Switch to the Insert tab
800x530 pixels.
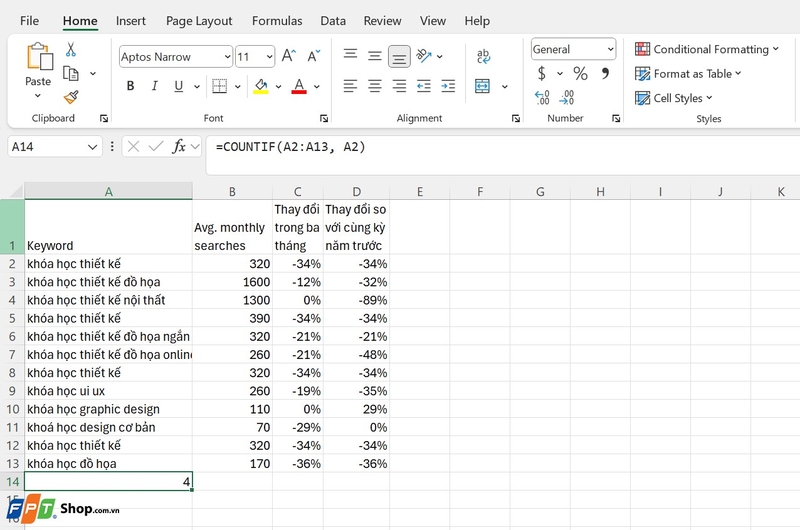131,21
